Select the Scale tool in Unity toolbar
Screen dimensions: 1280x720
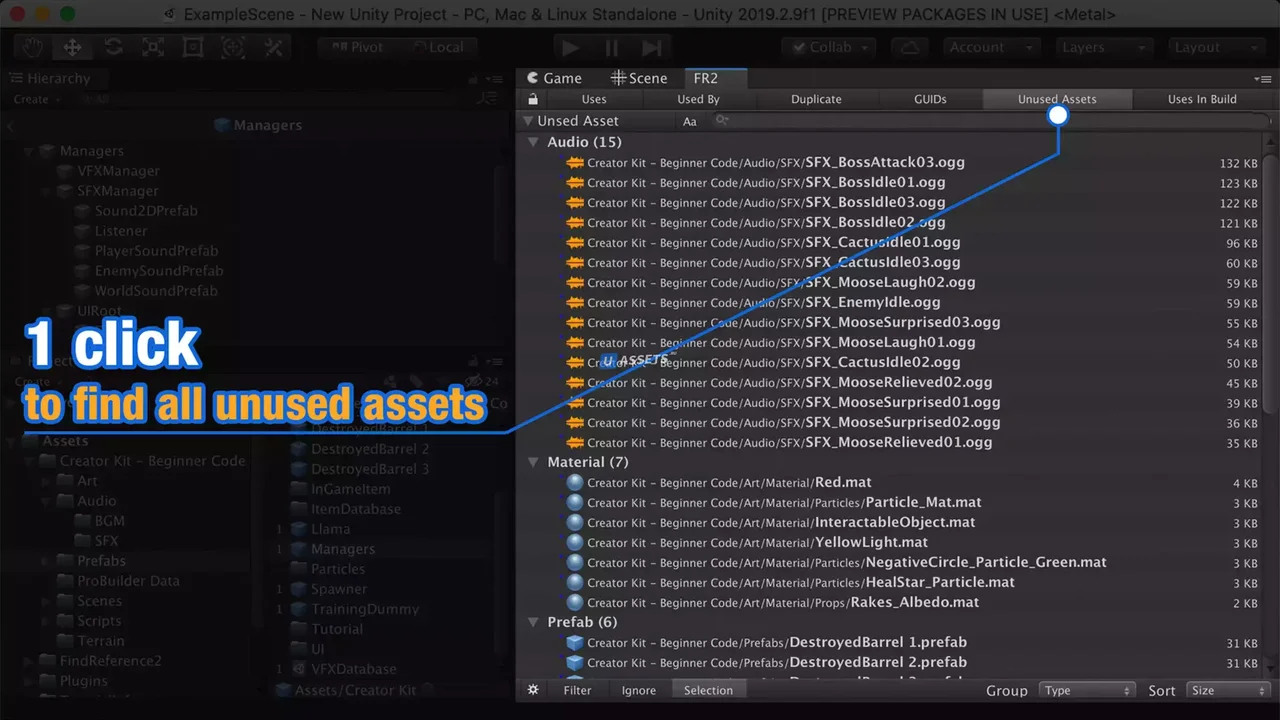tap(153, 47)
